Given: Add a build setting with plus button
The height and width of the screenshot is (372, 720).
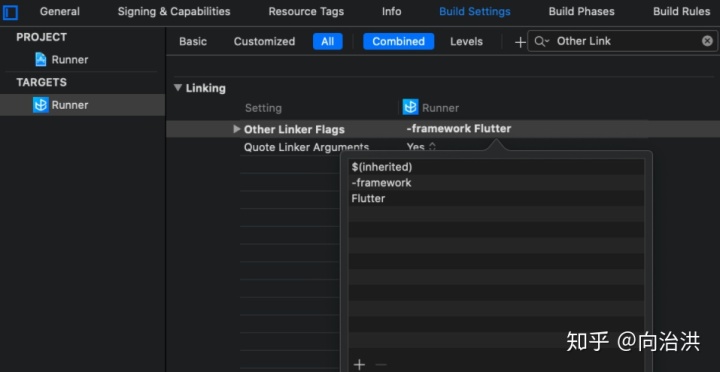Looking at the screenshot, I should pyautogui.click(x=520, y=42).
